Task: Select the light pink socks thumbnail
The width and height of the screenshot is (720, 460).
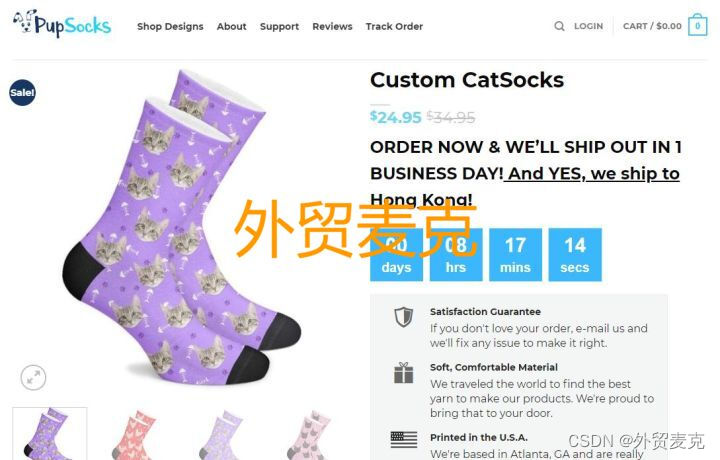Action: click(309, 434)
